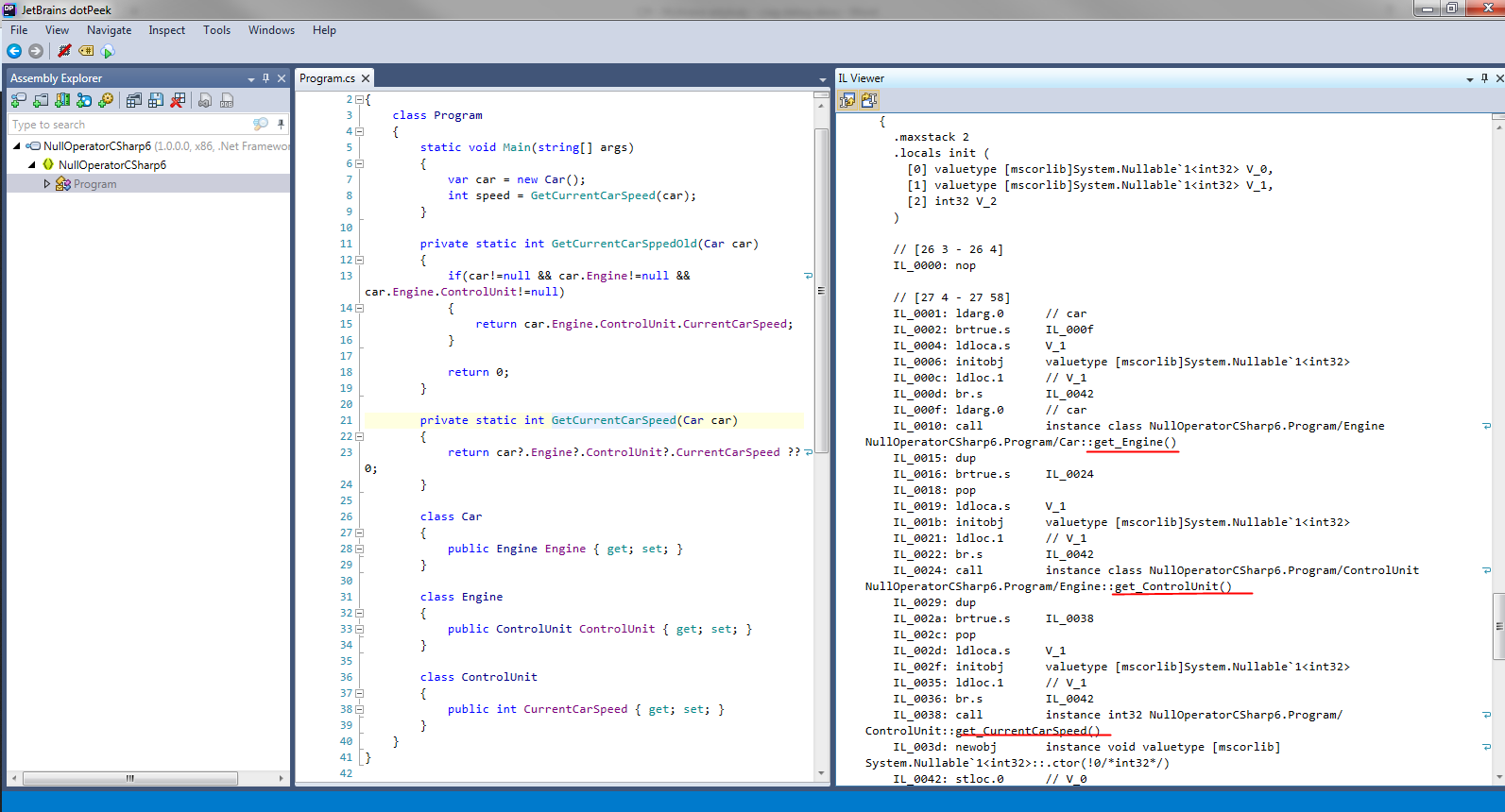
Task: Click GetCurrentCarSpeed method name at line 21
Action: point(614,420)
